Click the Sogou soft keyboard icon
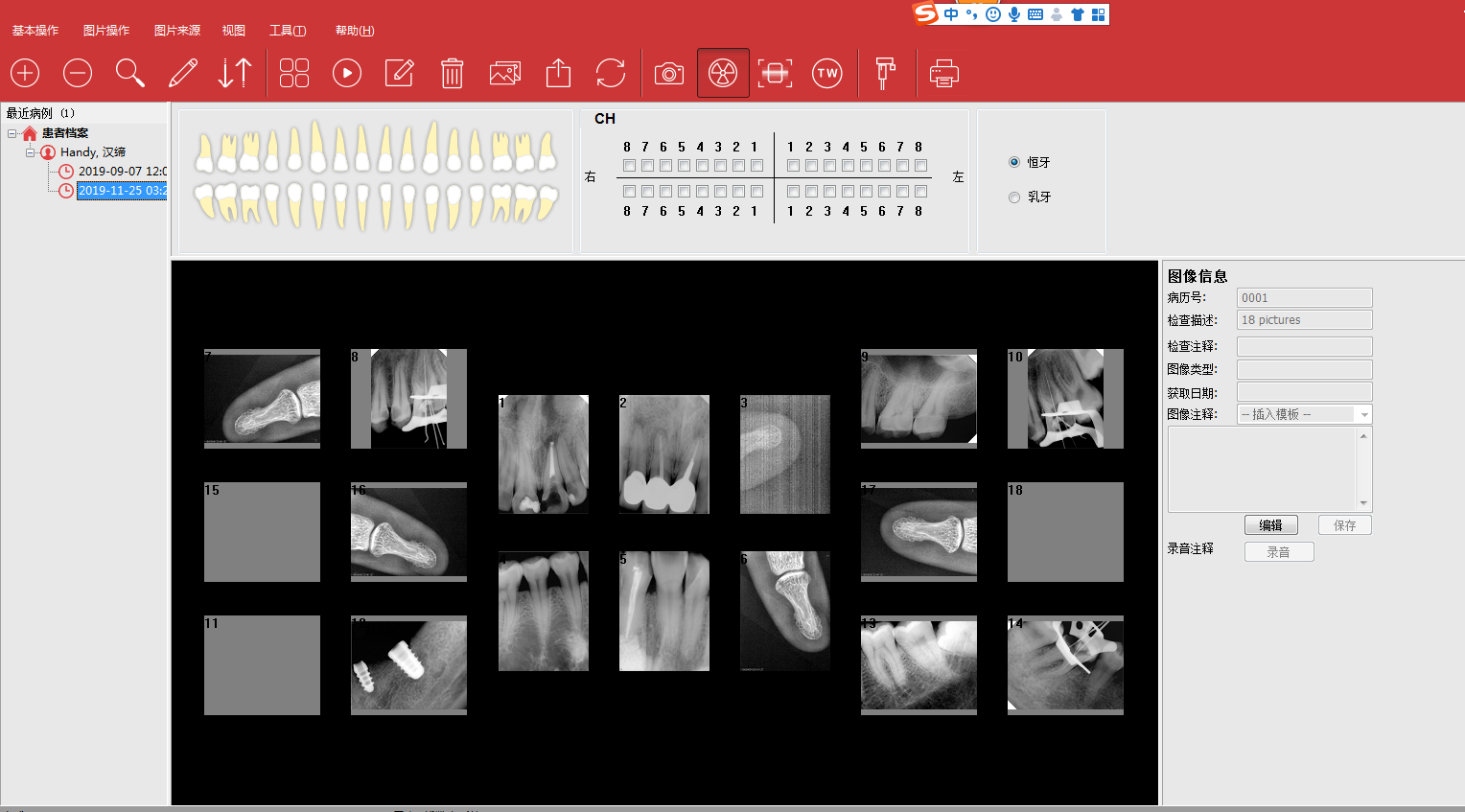This screenshot has width=1465, height=812. tap(1035, 14)
